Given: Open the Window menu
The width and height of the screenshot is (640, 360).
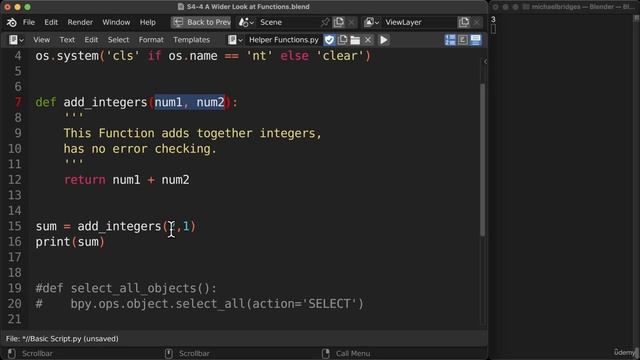Looking at the screenshot, I should (116, 22).
